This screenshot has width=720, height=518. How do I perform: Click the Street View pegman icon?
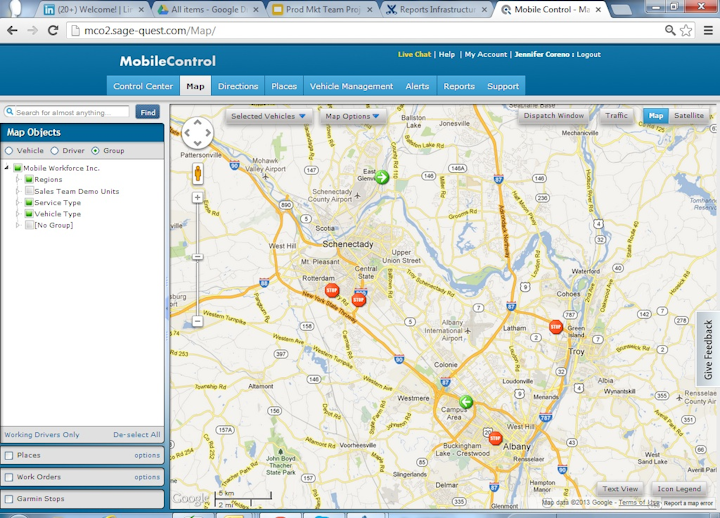[x=197, y=174]
